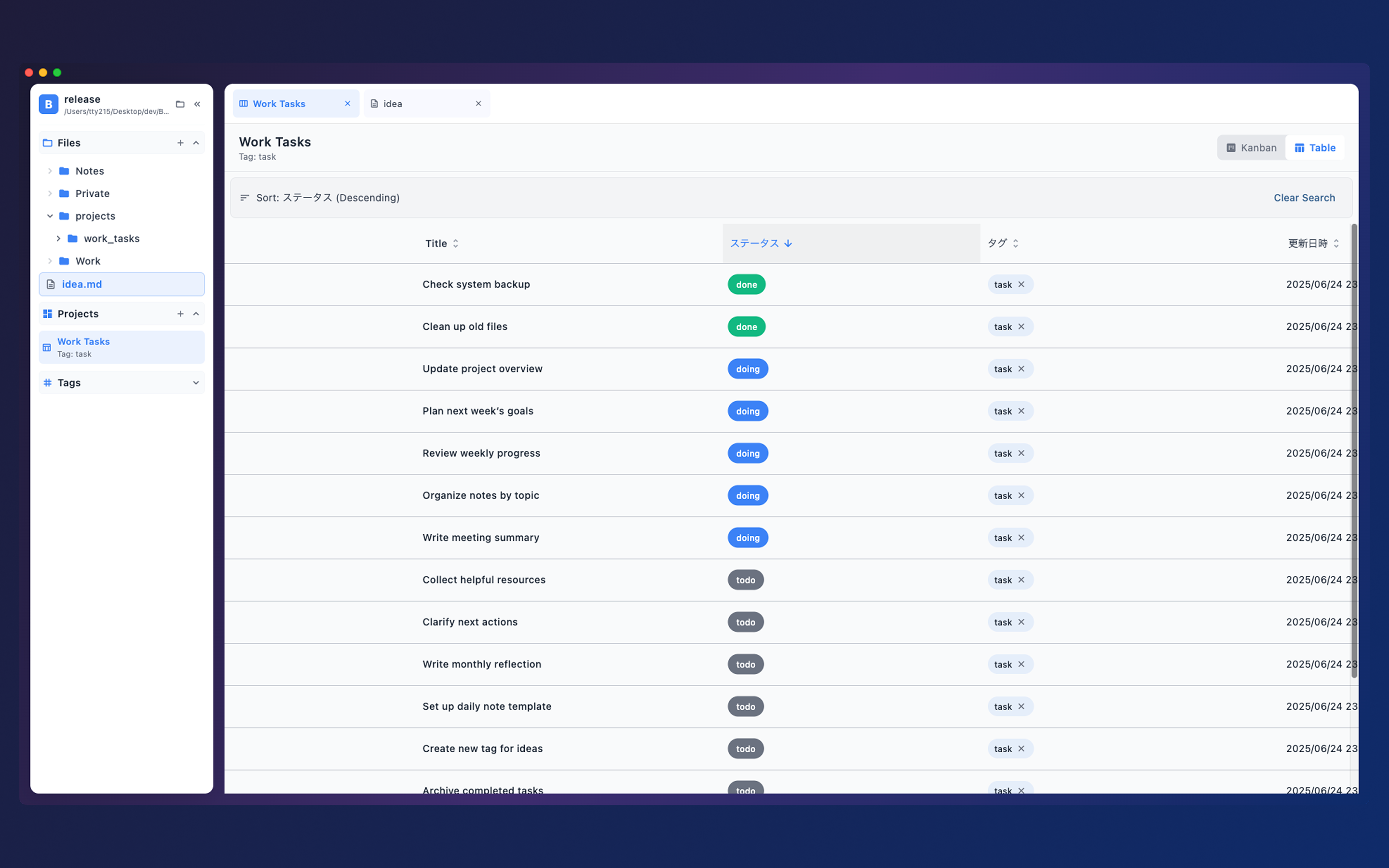Click todo status badge for Collect helpful resources

click(x=746, y=580)
